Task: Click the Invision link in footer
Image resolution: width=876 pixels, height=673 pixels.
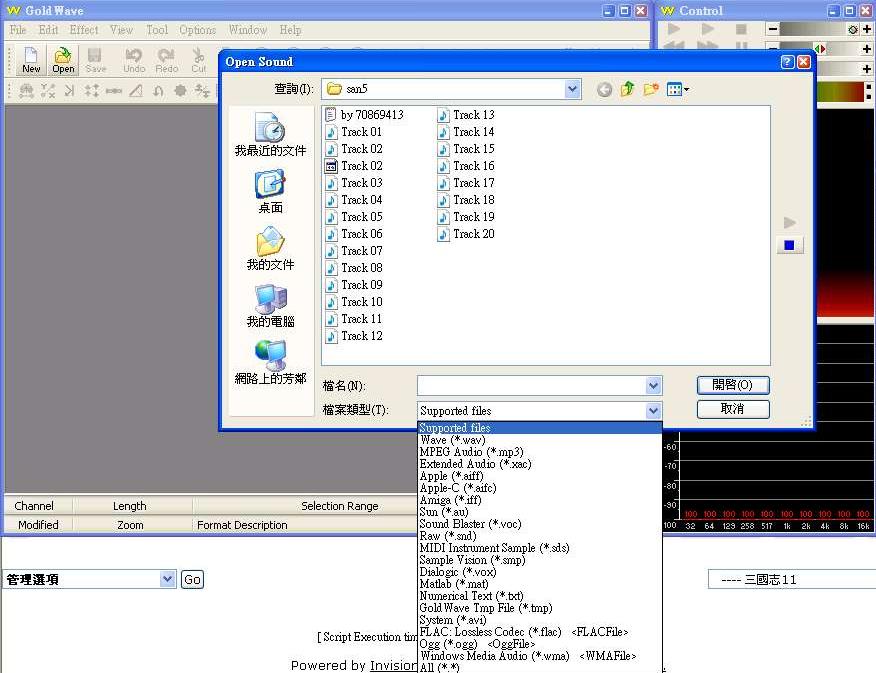Action: point(394,665)
